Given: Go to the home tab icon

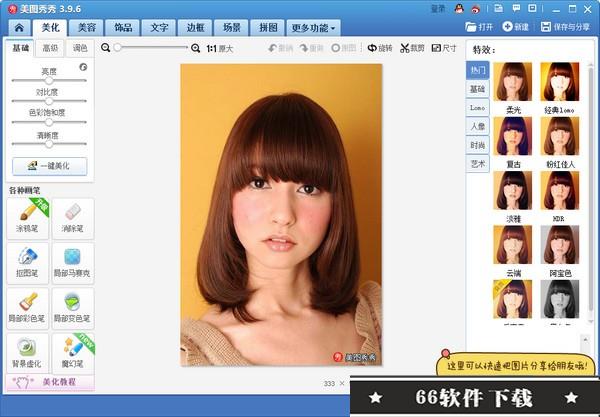Looking at the screenshot, I should coord(19,28).
